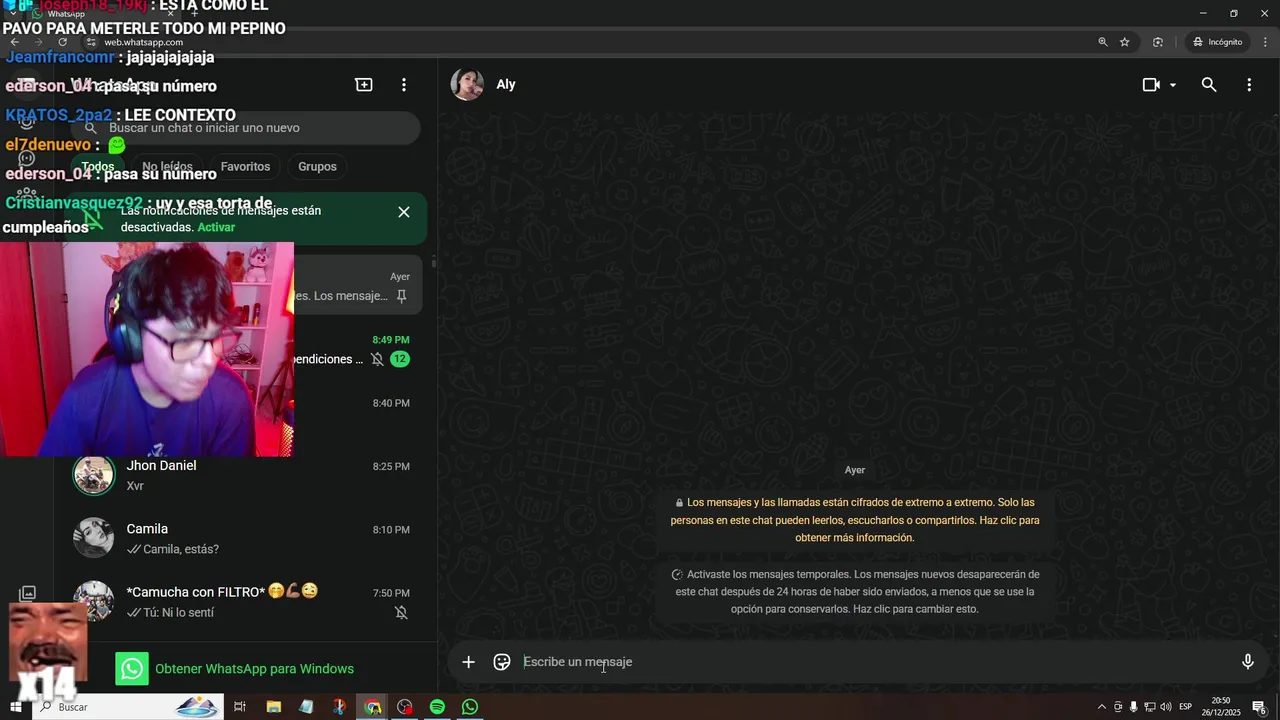
Task: Open File Explorer from the taskbar
Action: tap(274, 707)
